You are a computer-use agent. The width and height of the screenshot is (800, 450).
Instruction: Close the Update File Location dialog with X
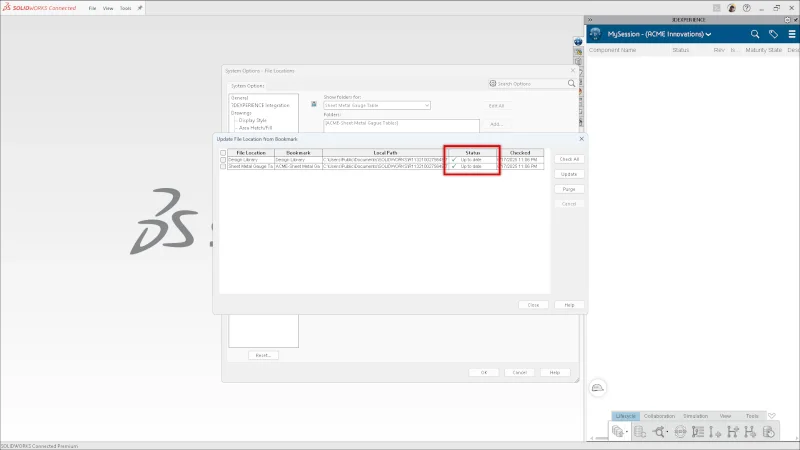pos(581,139)
